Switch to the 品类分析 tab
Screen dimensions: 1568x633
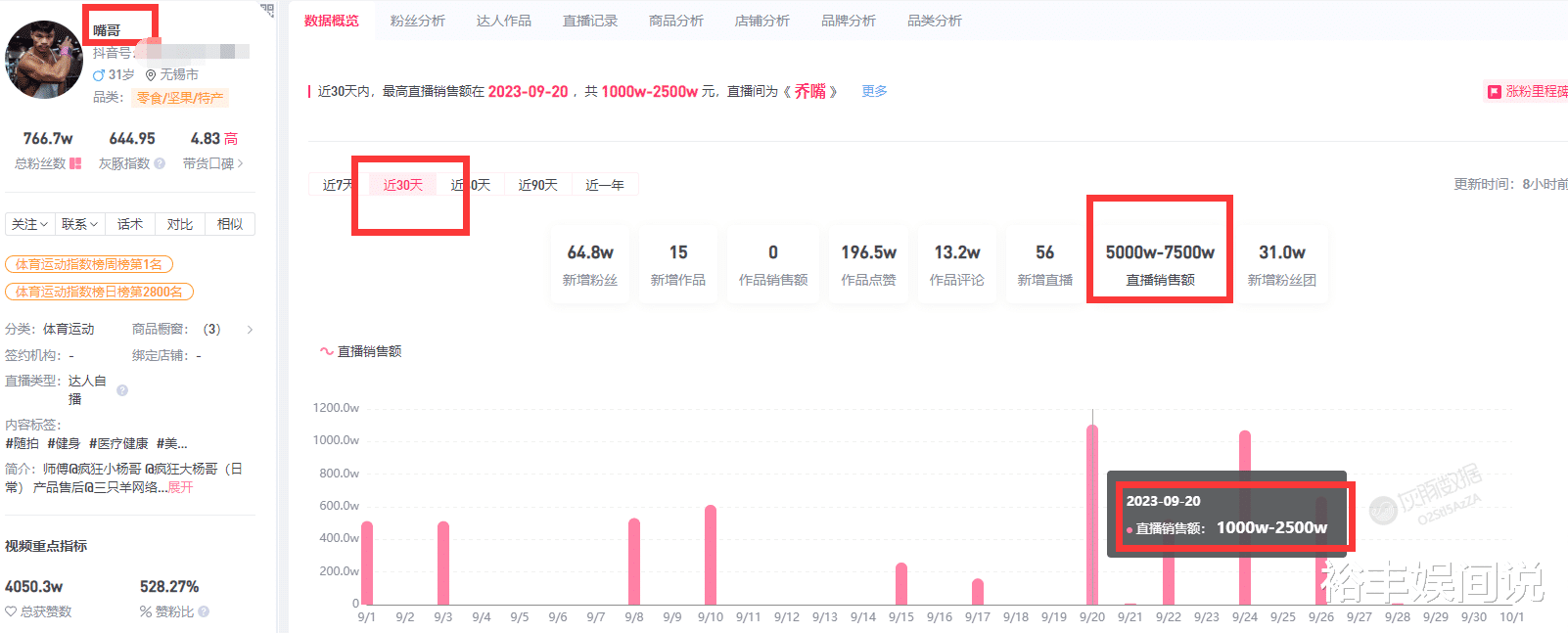935,21
